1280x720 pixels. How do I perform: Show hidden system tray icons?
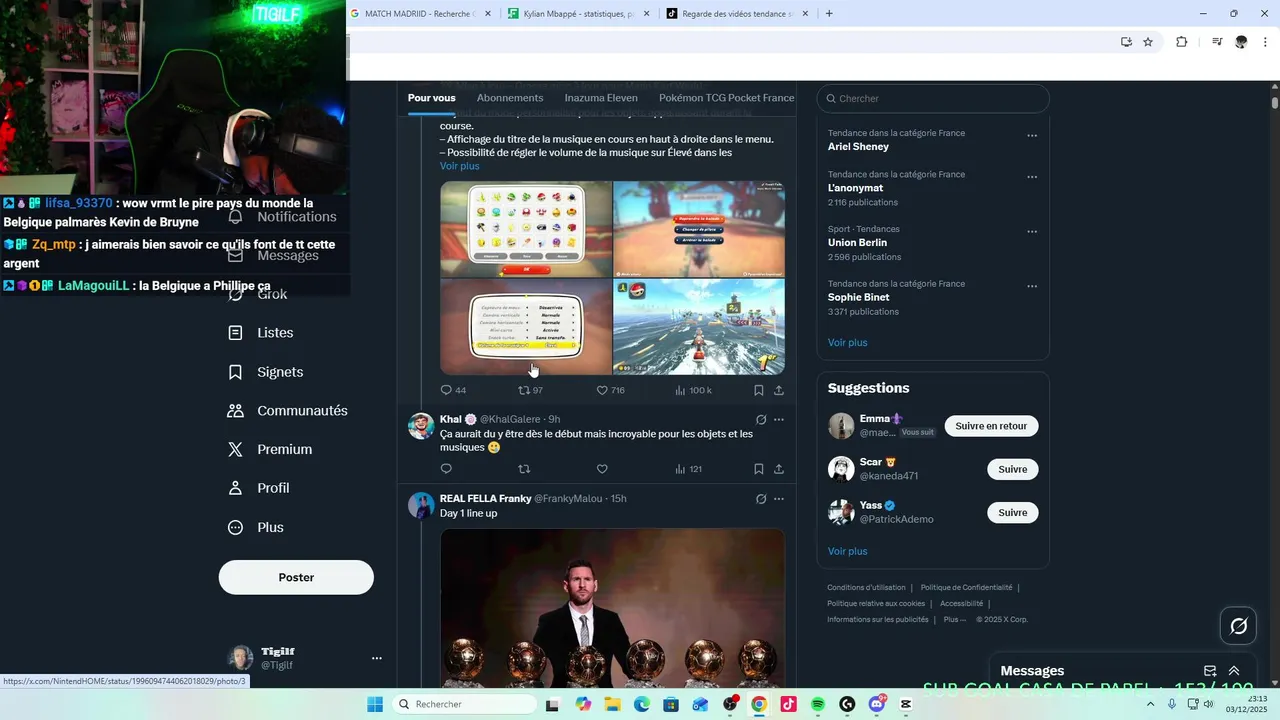point(1150,704)
